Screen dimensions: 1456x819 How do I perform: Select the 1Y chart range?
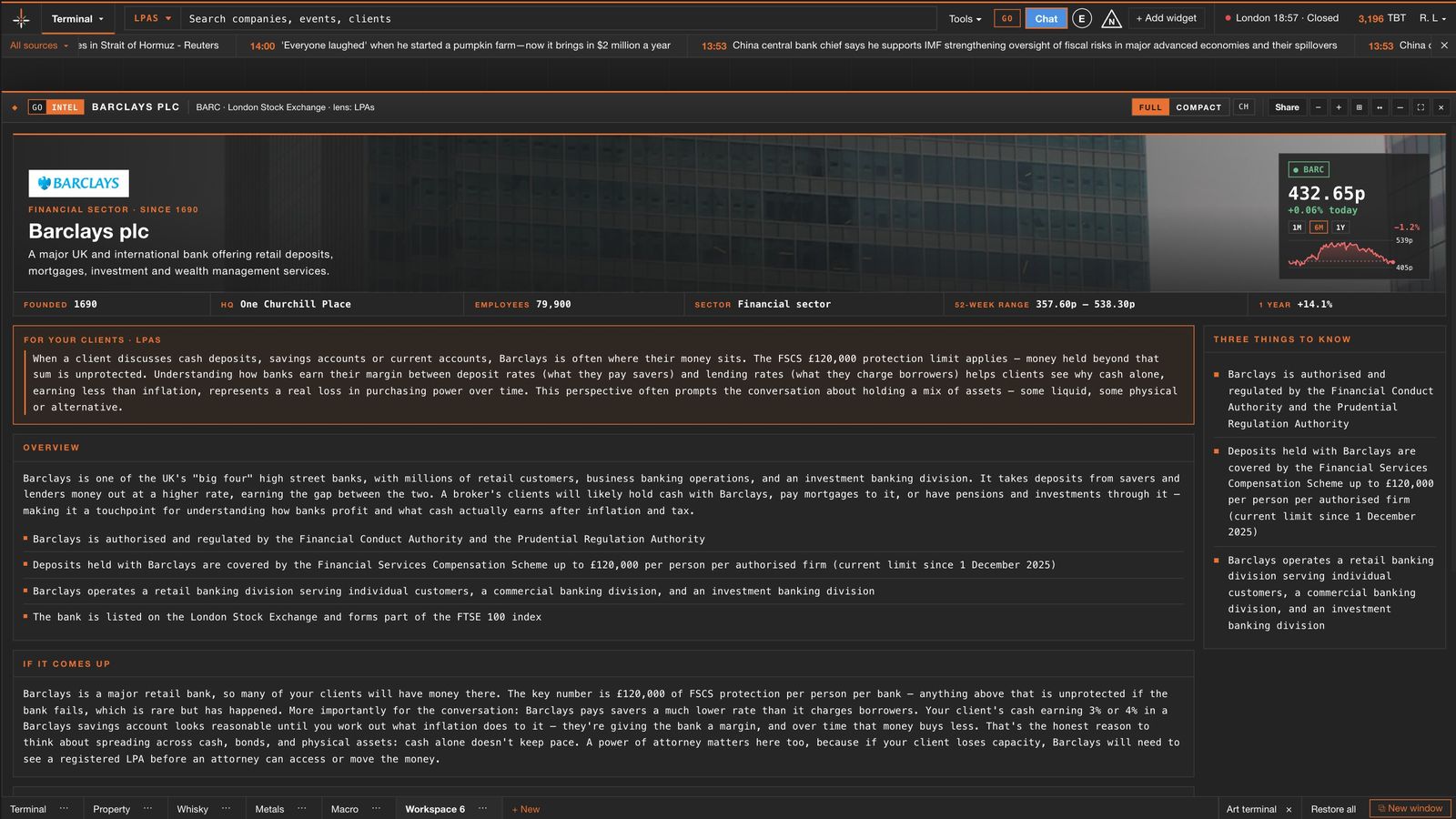[1340, 227]
